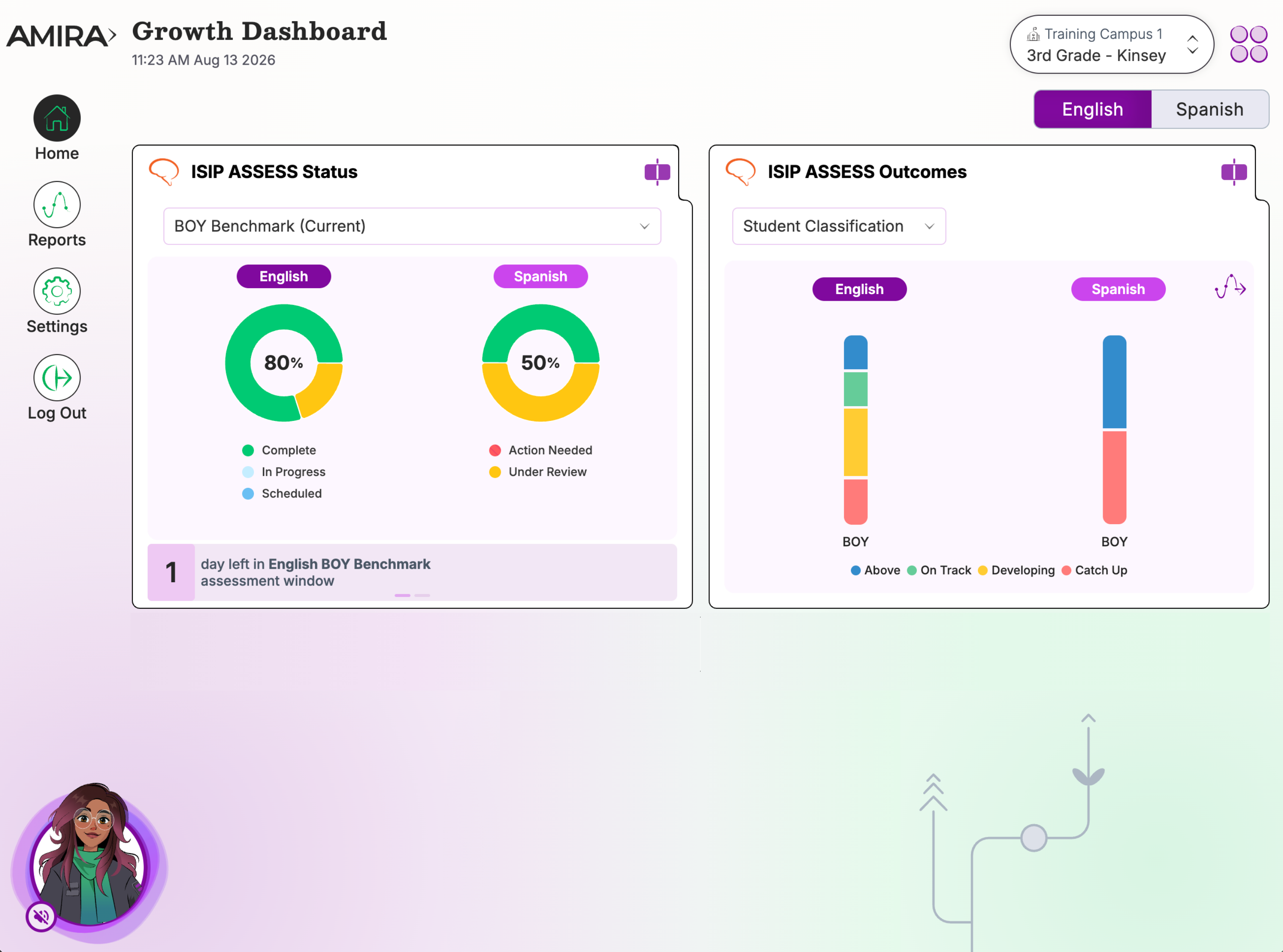Viewport: 1283px width, 952px height.
Task: Select the Spanish pill in Outcomes card
Action: [1118, 289]
